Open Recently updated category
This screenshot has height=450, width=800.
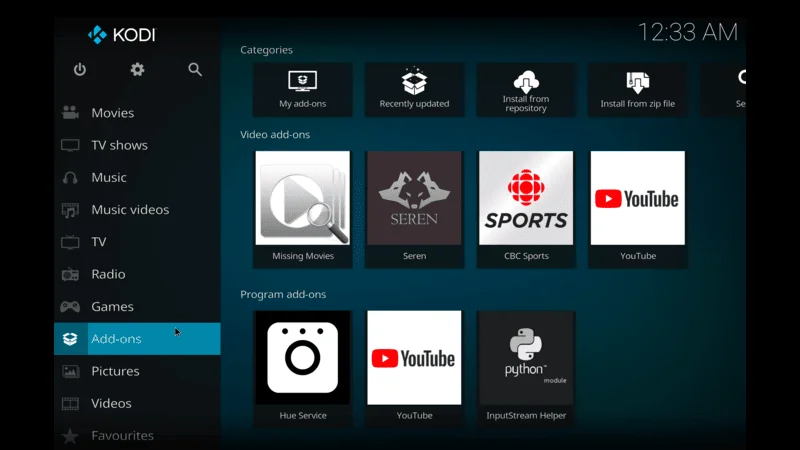pyautogui.click(x=414, y=90)
